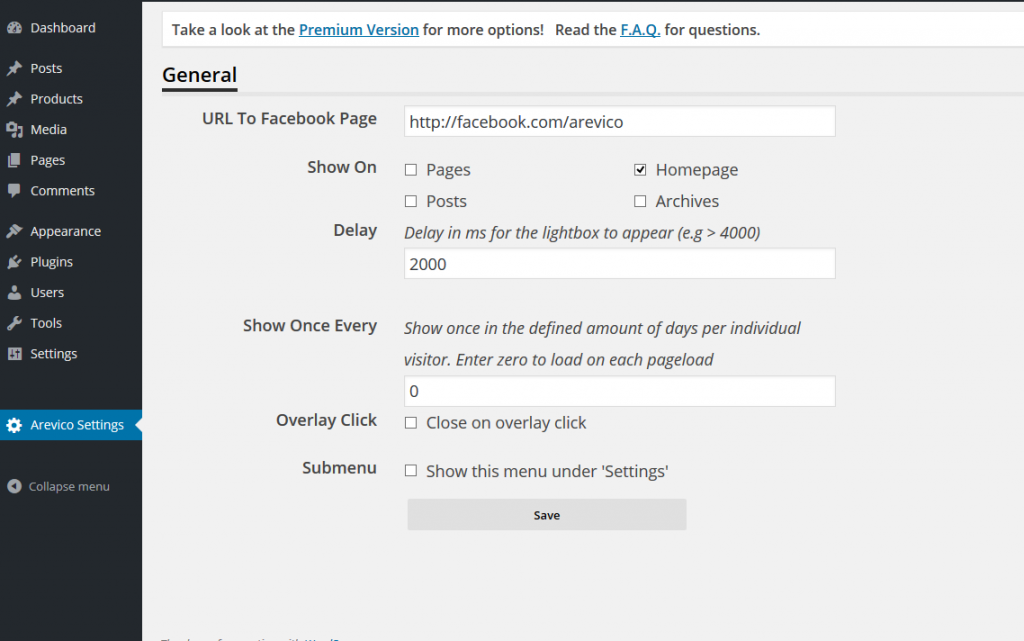
Task: Click the Posts pin icon
Action: pos(14,69)
